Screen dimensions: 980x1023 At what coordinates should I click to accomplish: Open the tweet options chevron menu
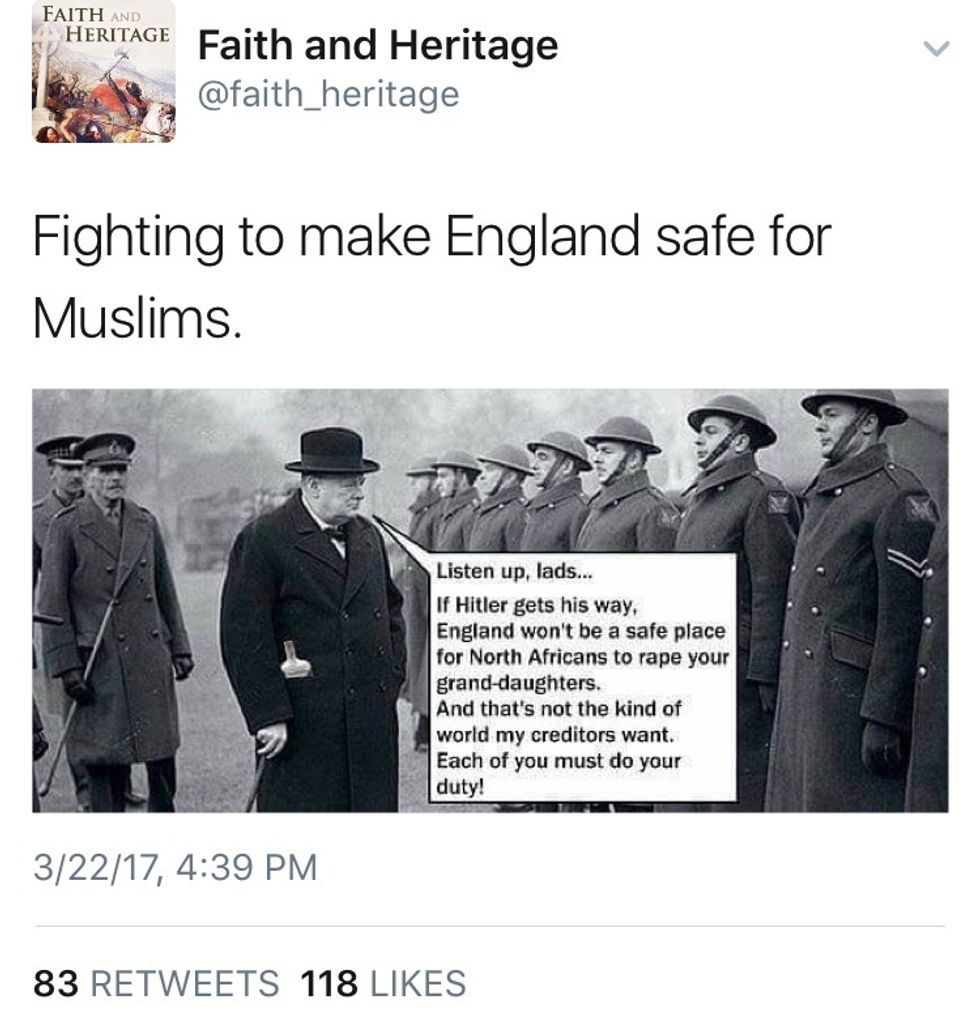coord(936,49)
